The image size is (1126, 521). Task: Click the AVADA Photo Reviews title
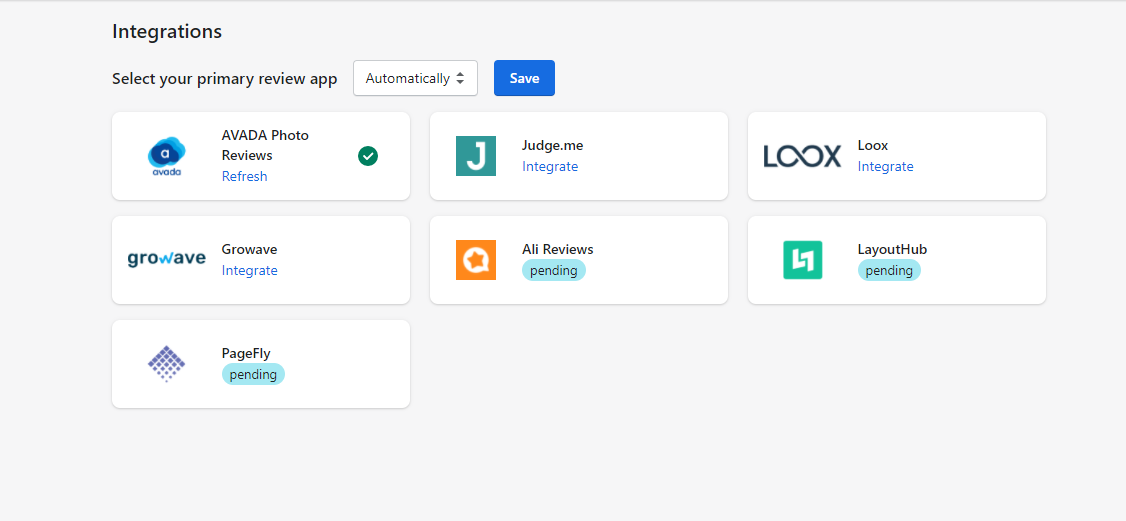coord(265,146)
